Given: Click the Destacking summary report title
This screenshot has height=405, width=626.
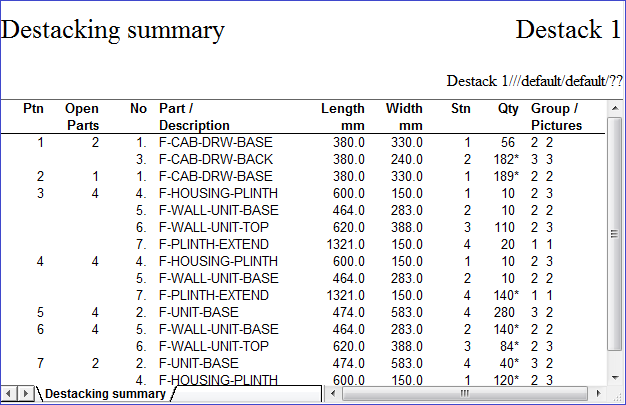Looking at the screenshot, I should point(113,30).
